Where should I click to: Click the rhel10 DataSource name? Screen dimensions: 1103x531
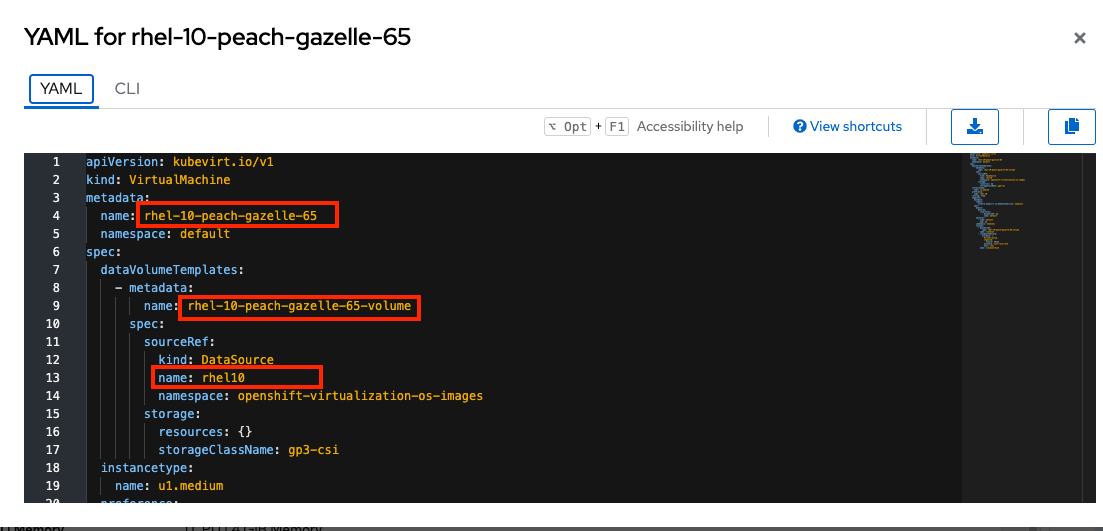click(x=223, y=378)
